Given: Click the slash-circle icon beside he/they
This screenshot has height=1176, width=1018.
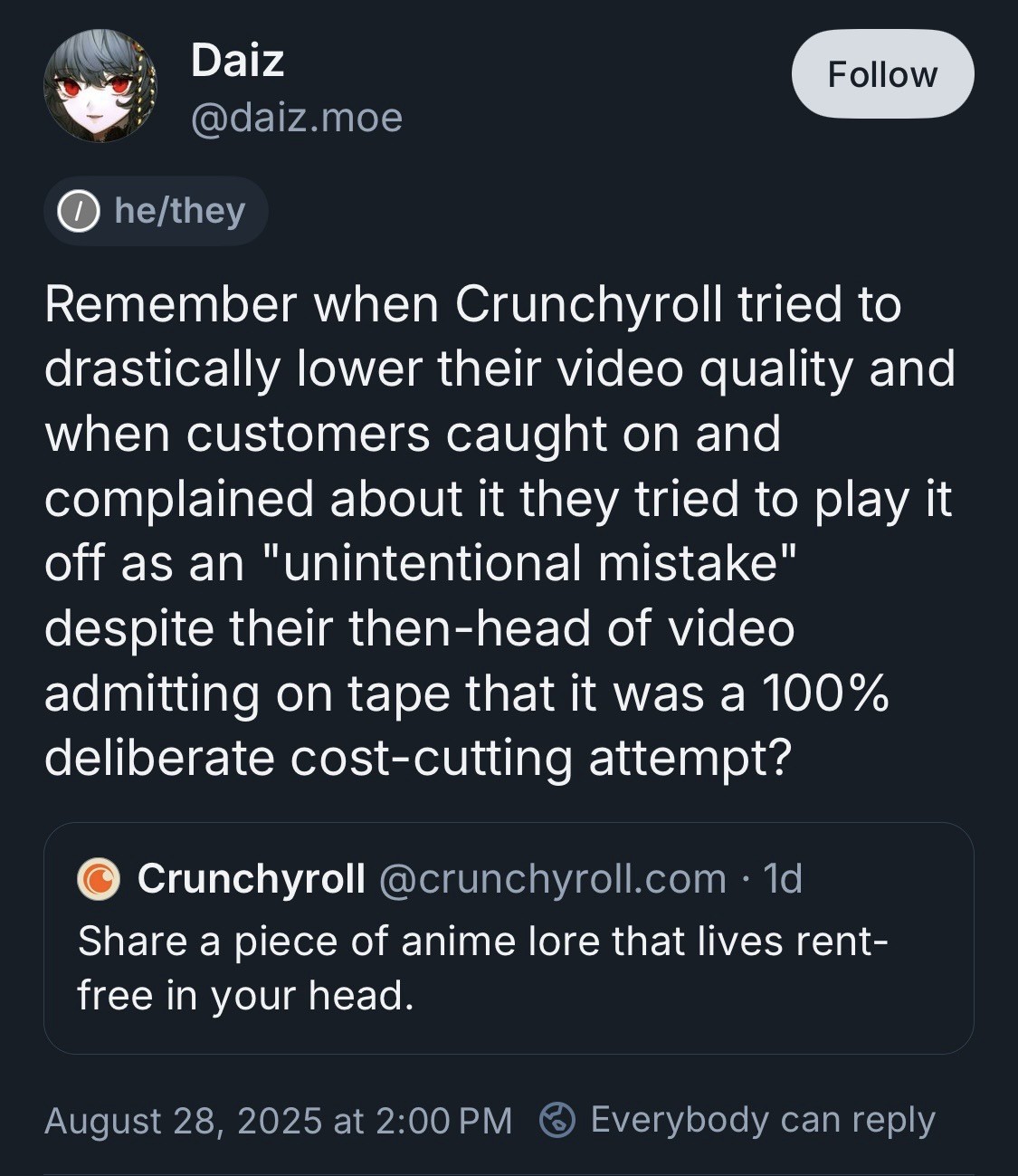Looking at the screenshot, I should pos(79,212).
